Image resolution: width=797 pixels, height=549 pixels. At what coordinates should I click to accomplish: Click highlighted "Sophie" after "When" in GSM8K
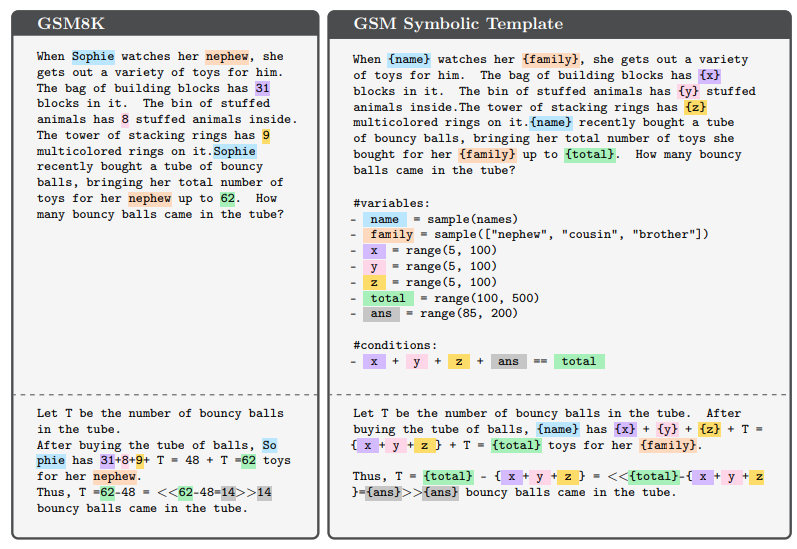coord(93,56)
